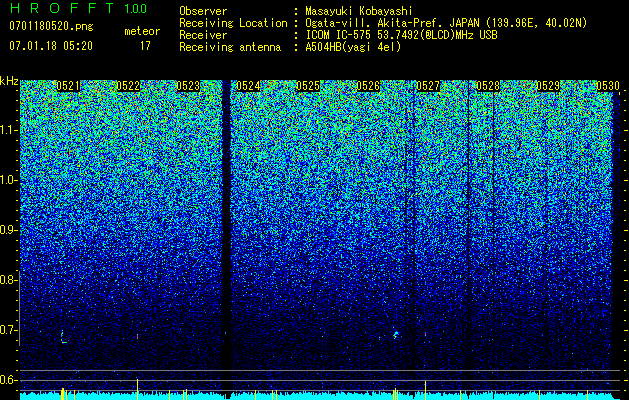Click the 0529 time marker label

point(548,86)
